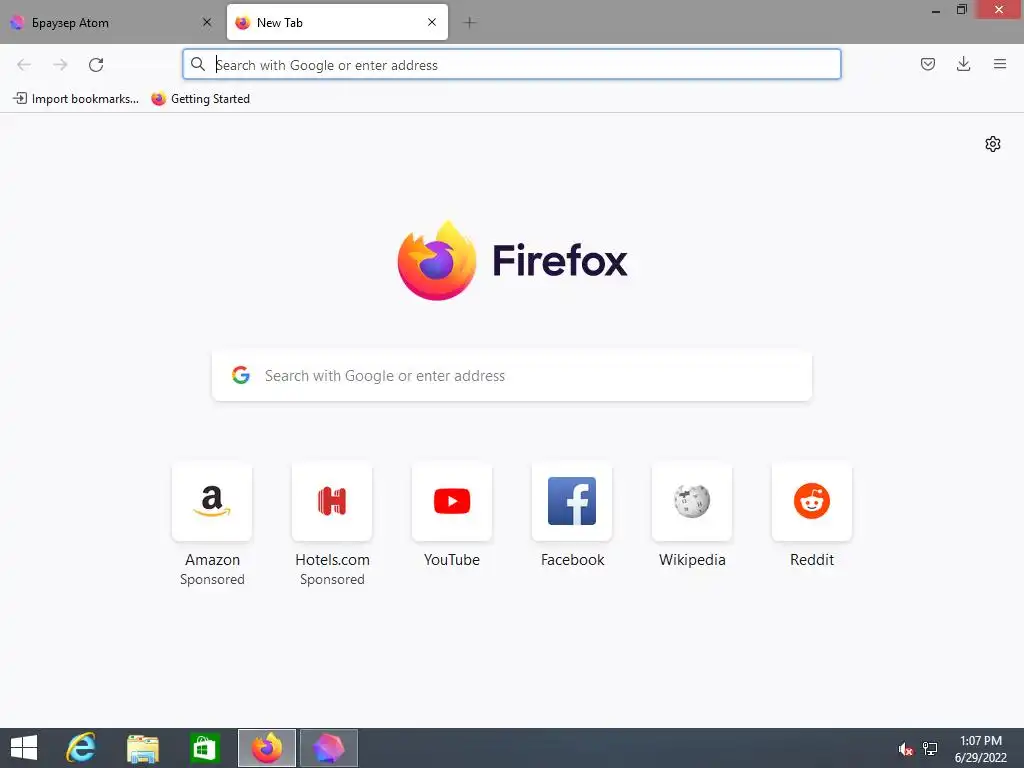
Task: Click the address bar search field
Action: (511, 65)
